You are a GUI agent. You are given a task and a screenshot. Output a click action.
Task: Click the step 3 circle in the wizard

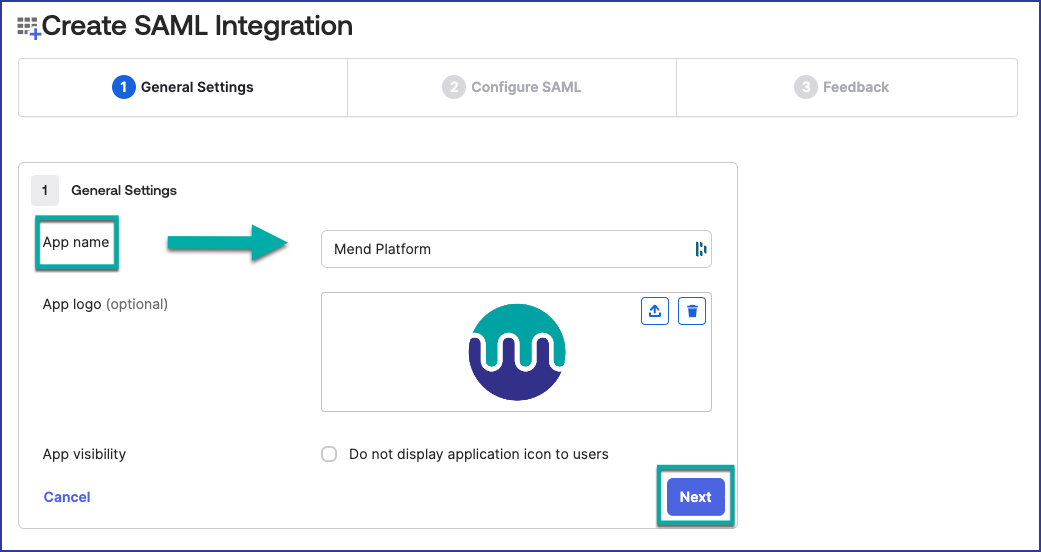tap(805, 87)
